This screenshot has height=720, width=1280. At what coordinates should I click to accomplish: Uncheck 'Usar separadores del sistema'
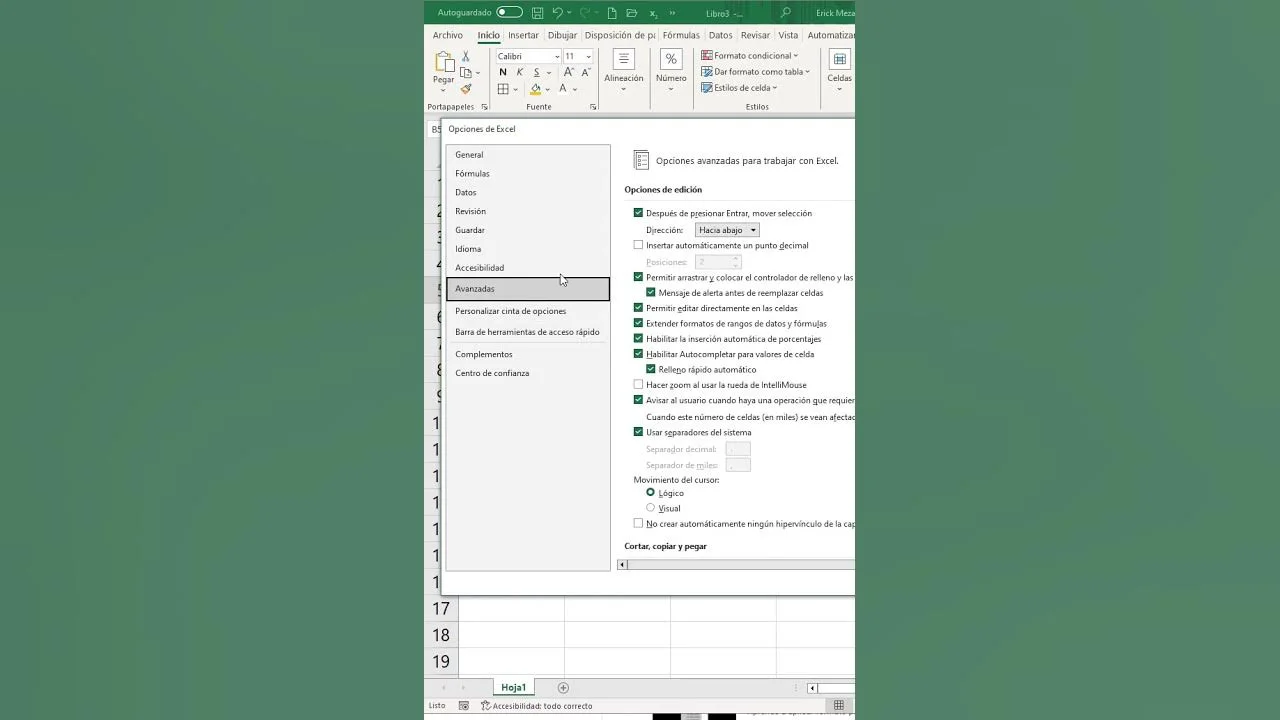(x=639, y=432)
